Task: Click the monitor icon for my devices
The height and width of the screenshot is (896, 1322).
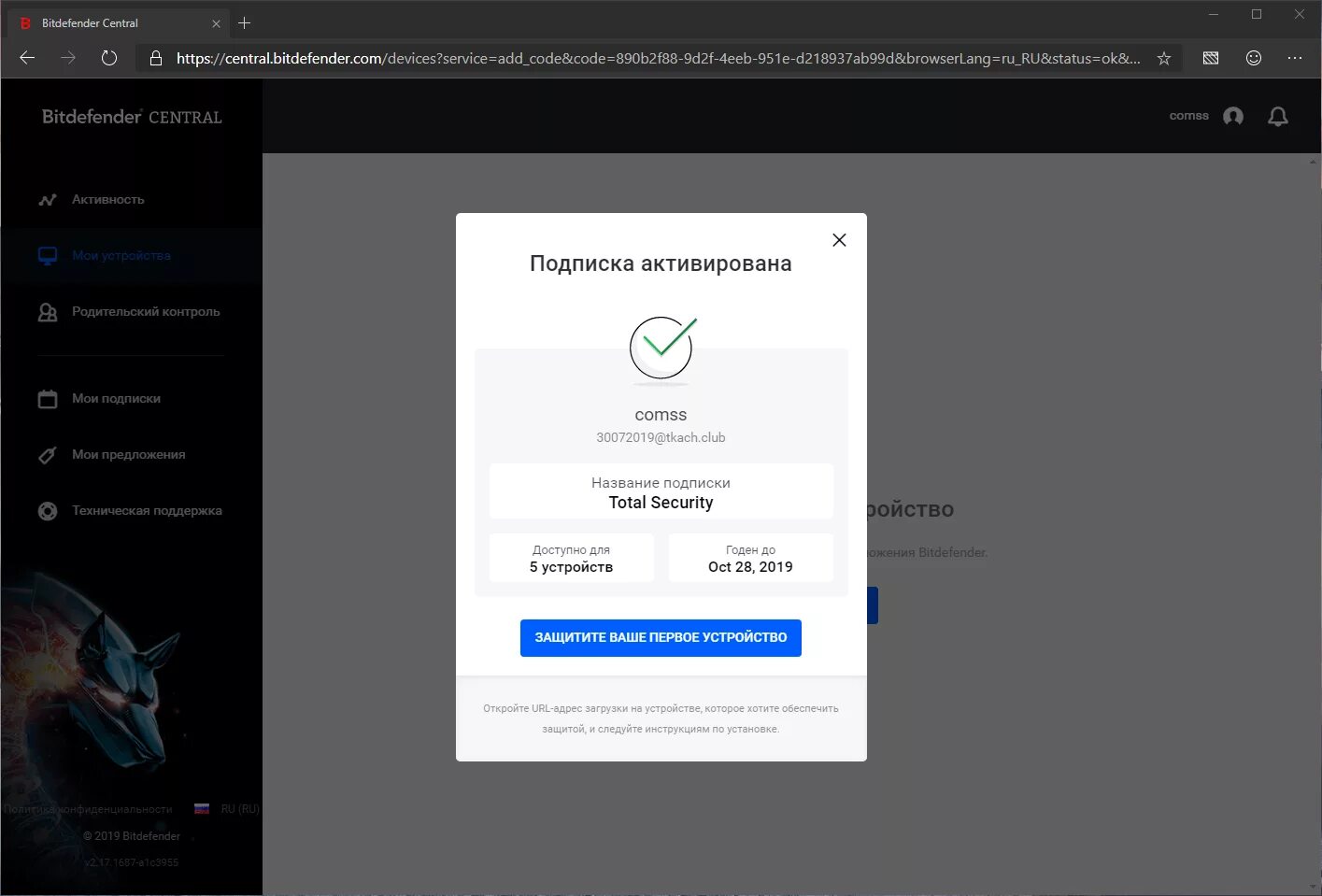Action: pos(48,256)
